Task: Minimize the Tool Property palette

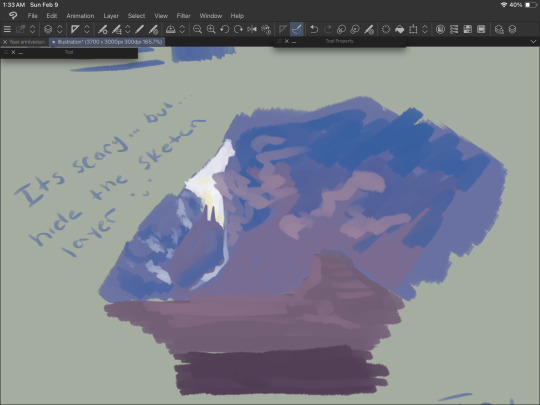Action: [294, 42]
